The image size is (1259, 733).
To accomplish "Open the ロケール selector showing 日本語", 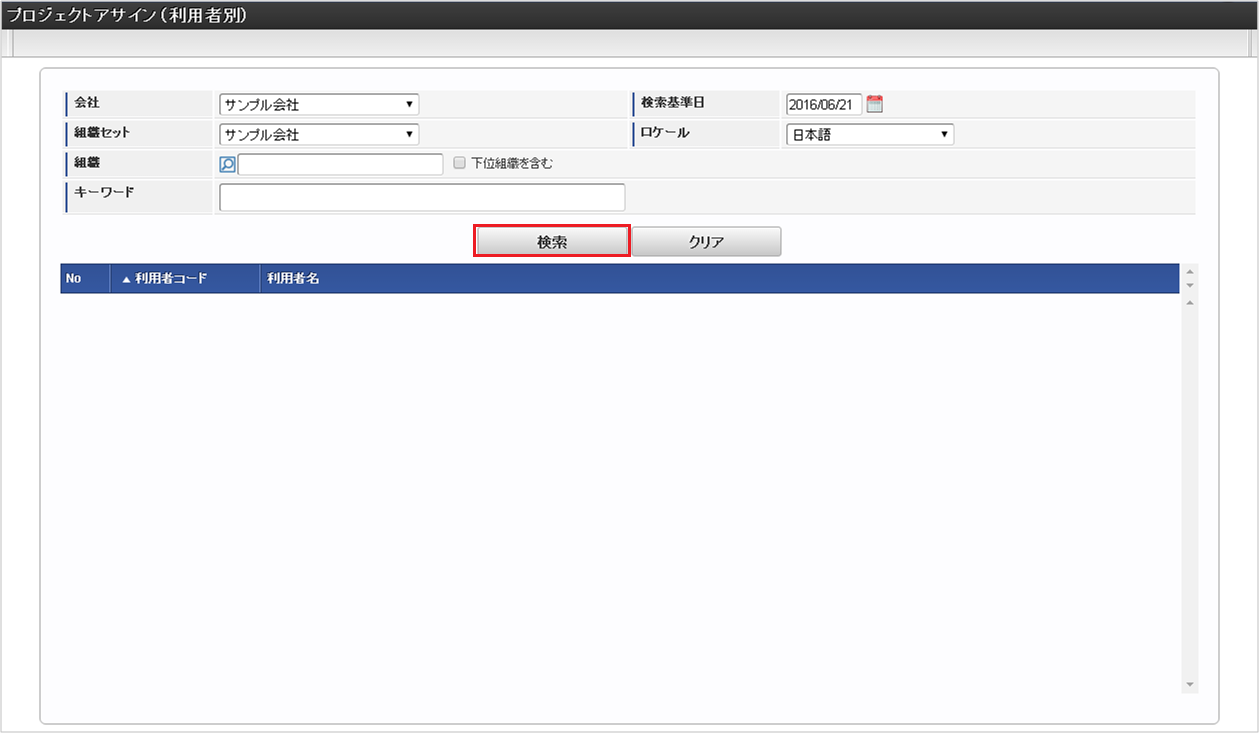I will [868, 134].
